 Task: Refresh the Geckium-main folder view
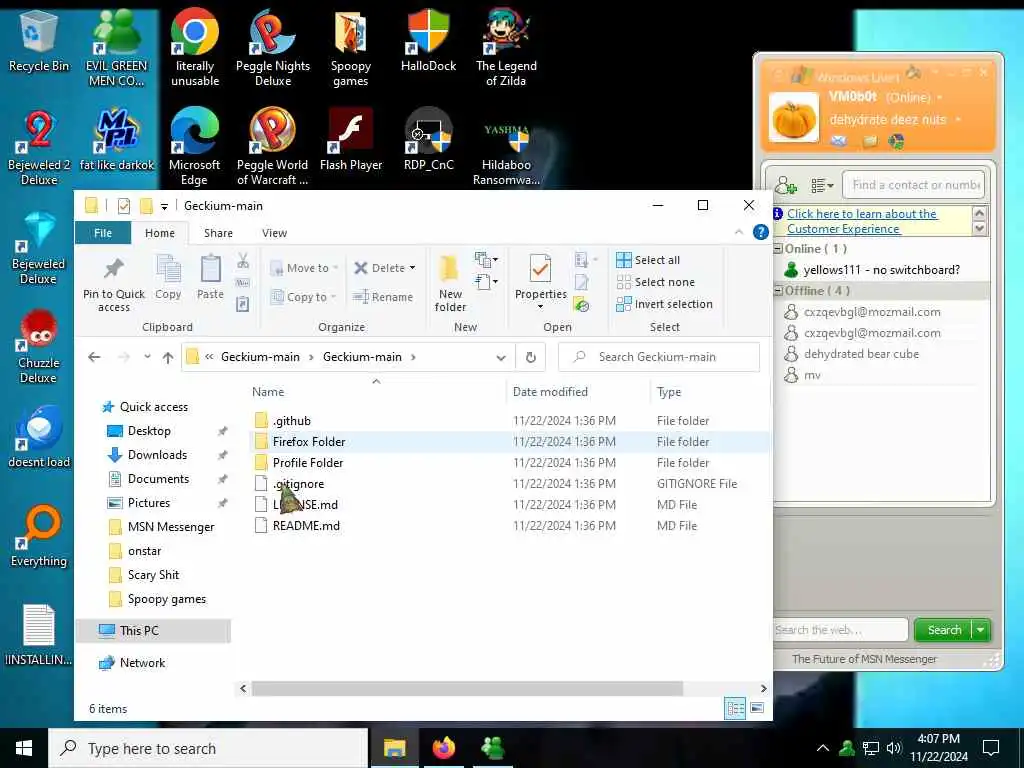[x=531, y=357]
